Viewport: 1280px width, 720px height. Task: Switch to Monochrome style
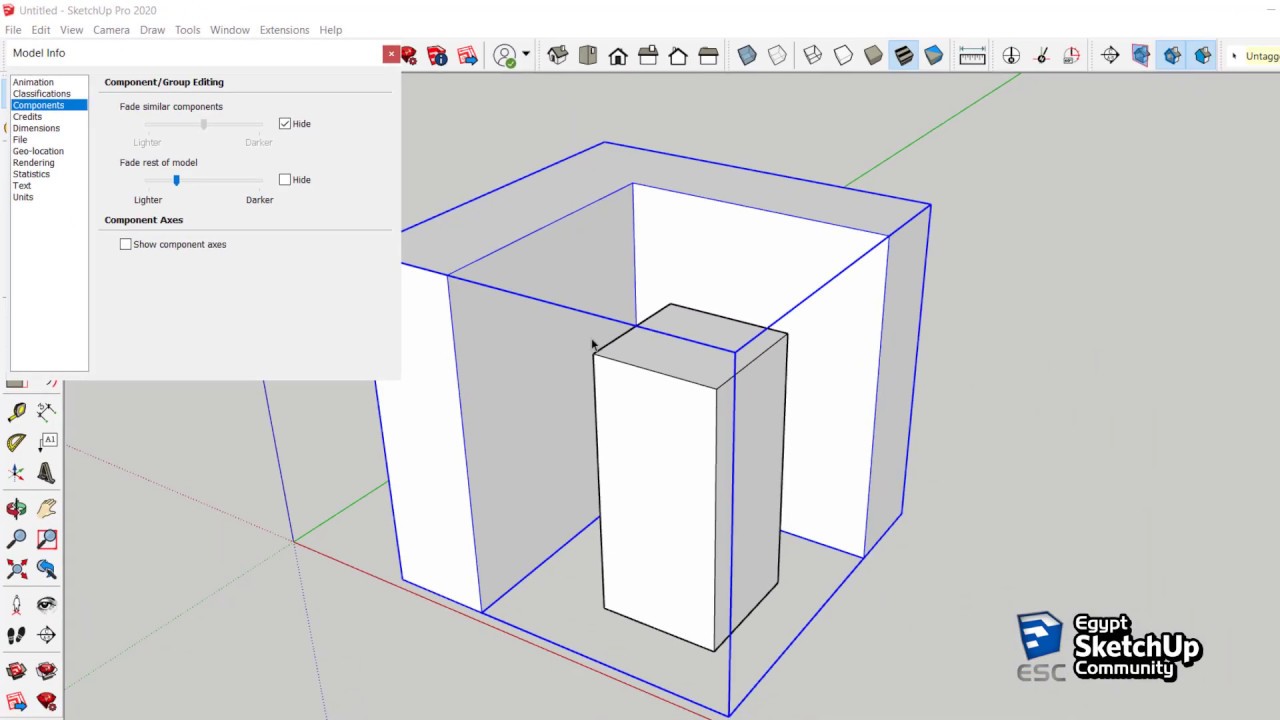pyautogui.click(x=934, y=56)
